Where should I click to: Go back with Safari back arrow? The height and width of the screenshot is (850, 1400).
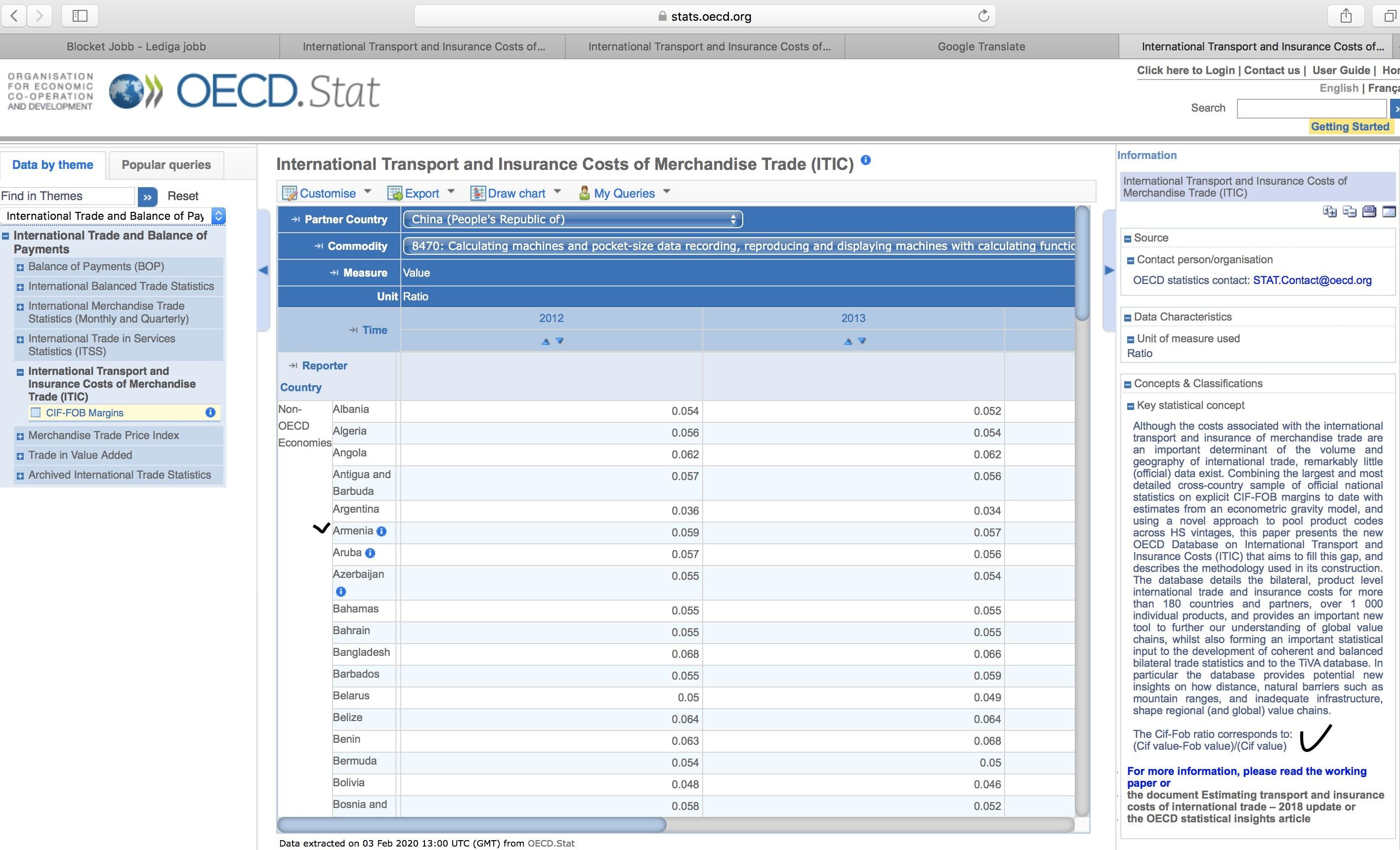[15, 16]
